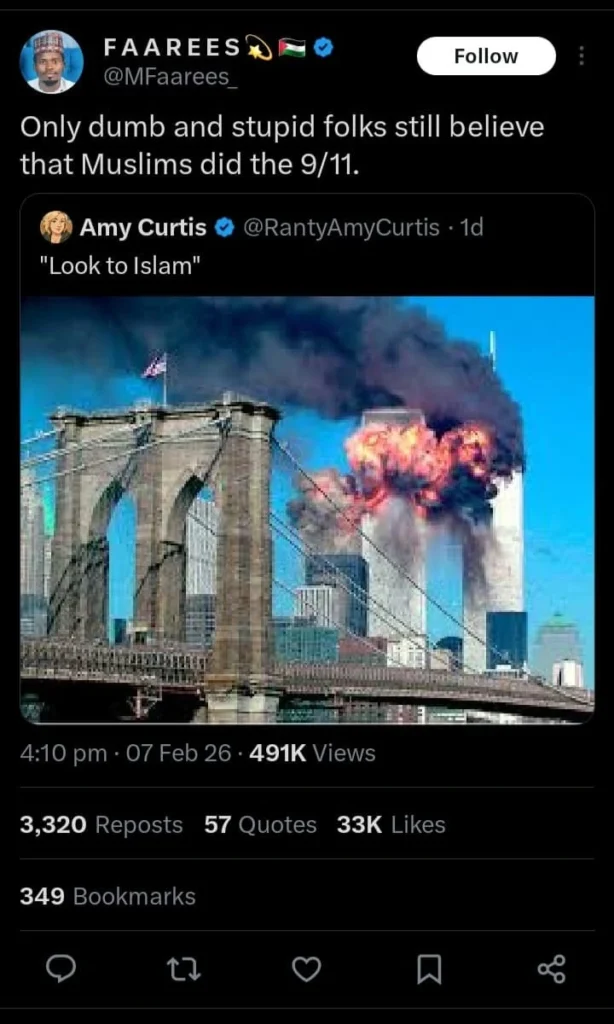The image size is (614, 1024).
Task: Bookmark this post using the bookmark icon
Action: [x=429, y=968]
